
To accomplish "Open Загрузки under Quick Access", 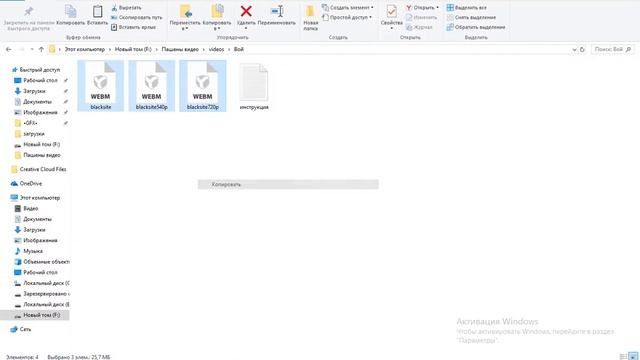I will click(34, 91).
